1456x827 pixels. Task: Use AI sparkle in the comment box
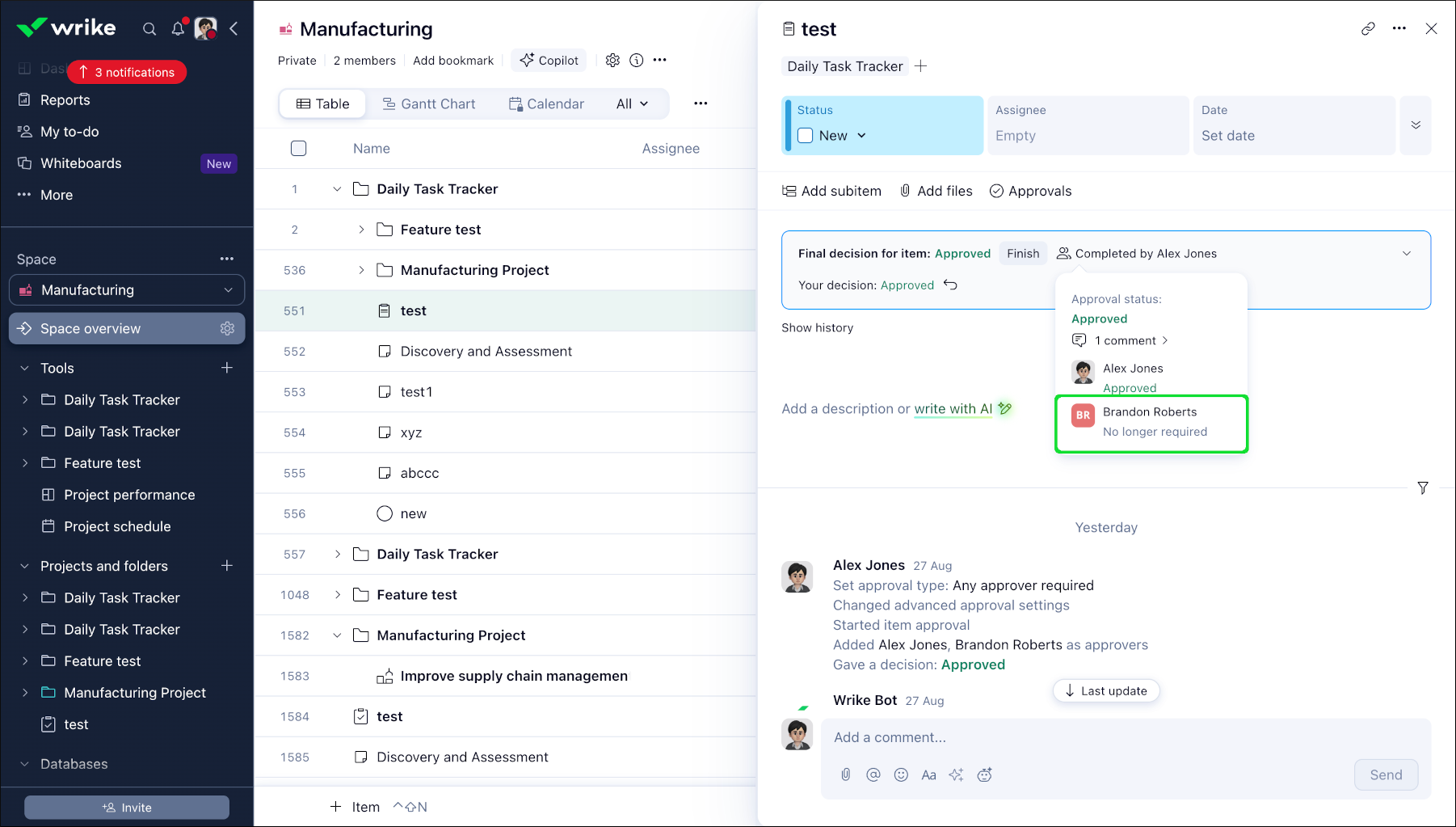point(957,774)
